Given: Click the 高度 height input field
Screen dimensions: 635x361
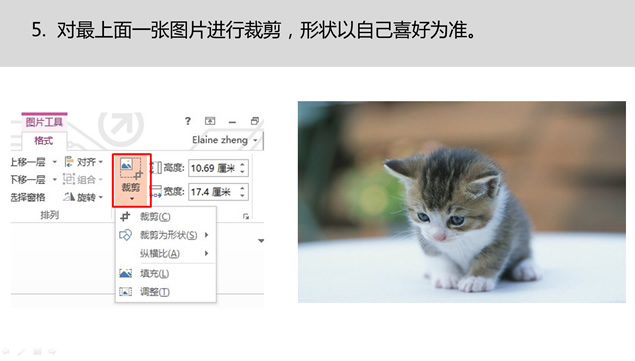Looking at the screenshot, I should tap(213, 168).
